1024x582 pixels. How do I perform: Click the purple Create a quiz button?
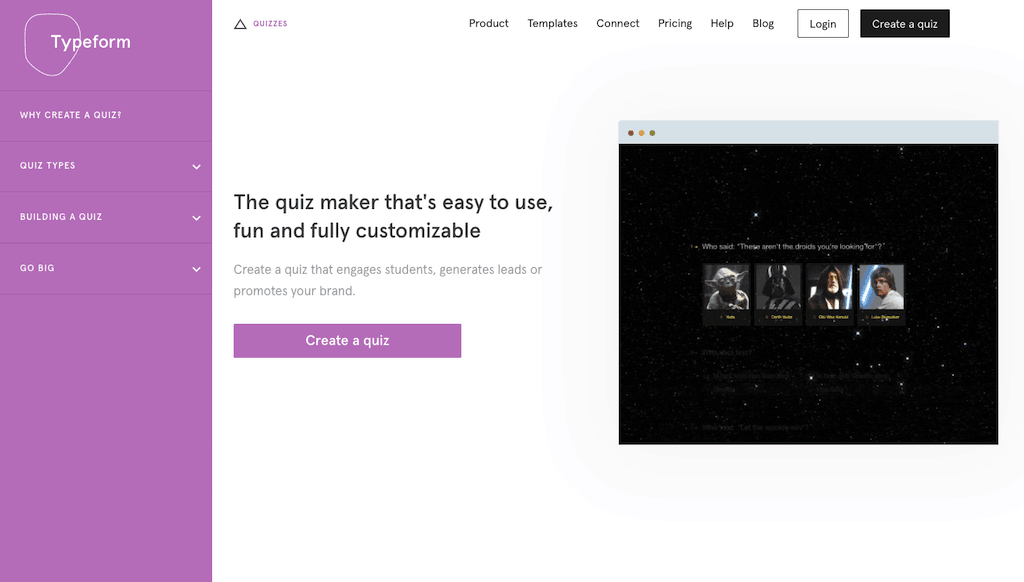tap(347, 340)
